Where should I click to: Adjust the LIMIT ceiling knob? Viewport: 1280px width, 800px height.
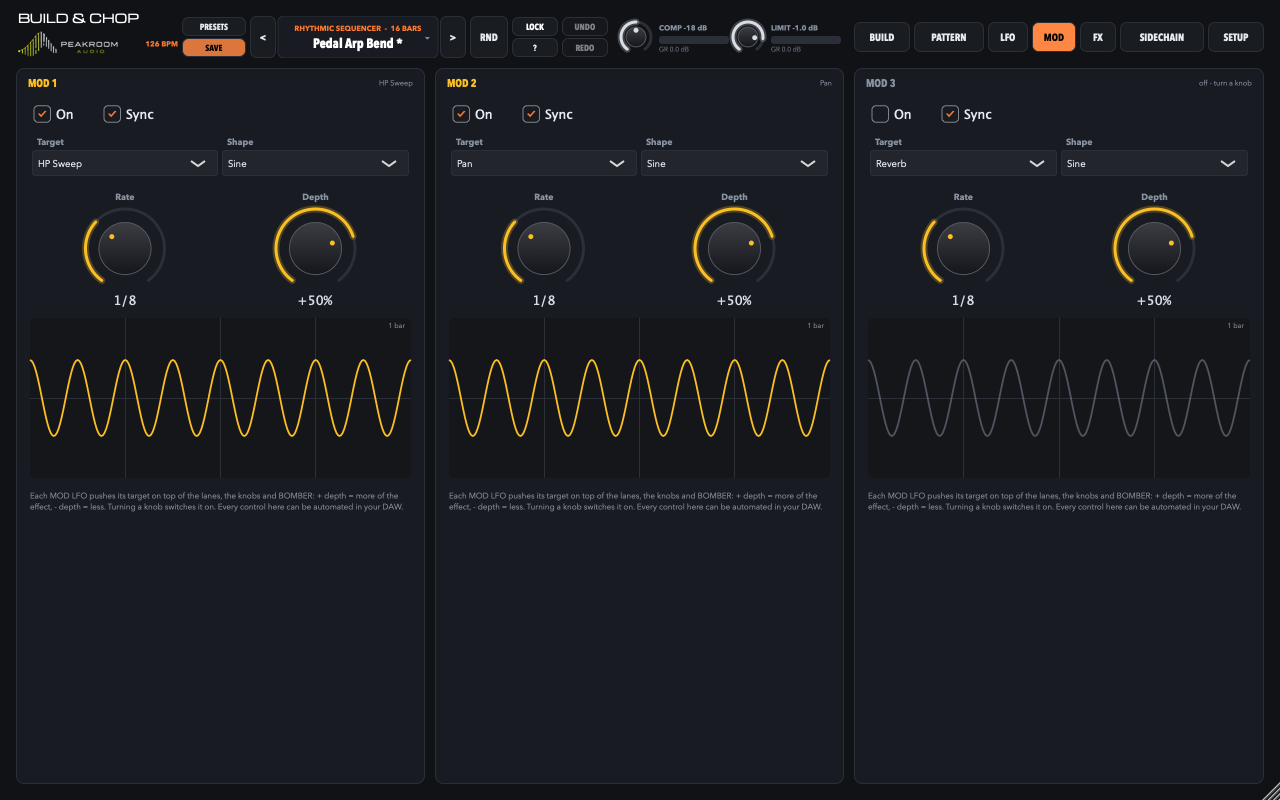(x=747, y=37)
